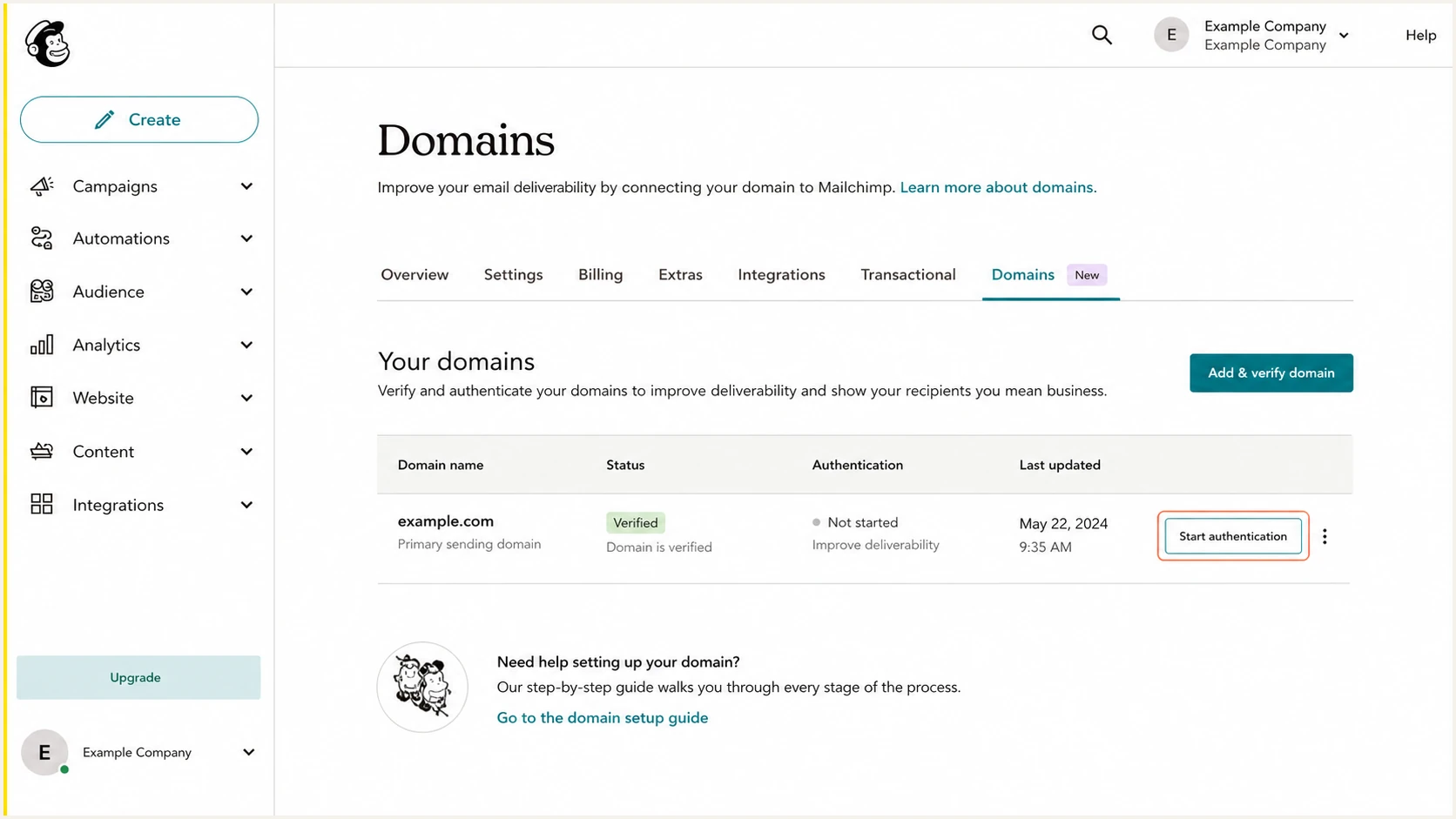
Task: Click the Improve deliverability text
Action: 875,545
